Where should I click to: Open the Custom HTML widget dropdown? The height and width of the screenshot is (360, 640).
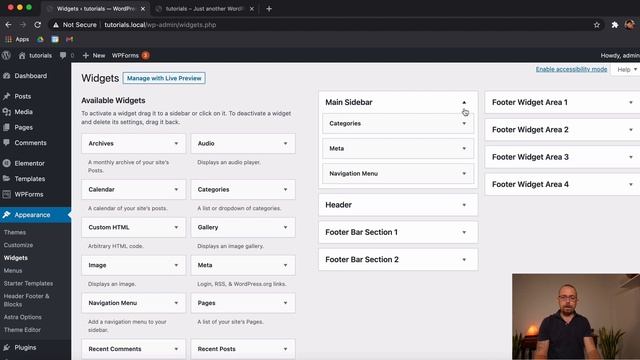pos(176,227)
